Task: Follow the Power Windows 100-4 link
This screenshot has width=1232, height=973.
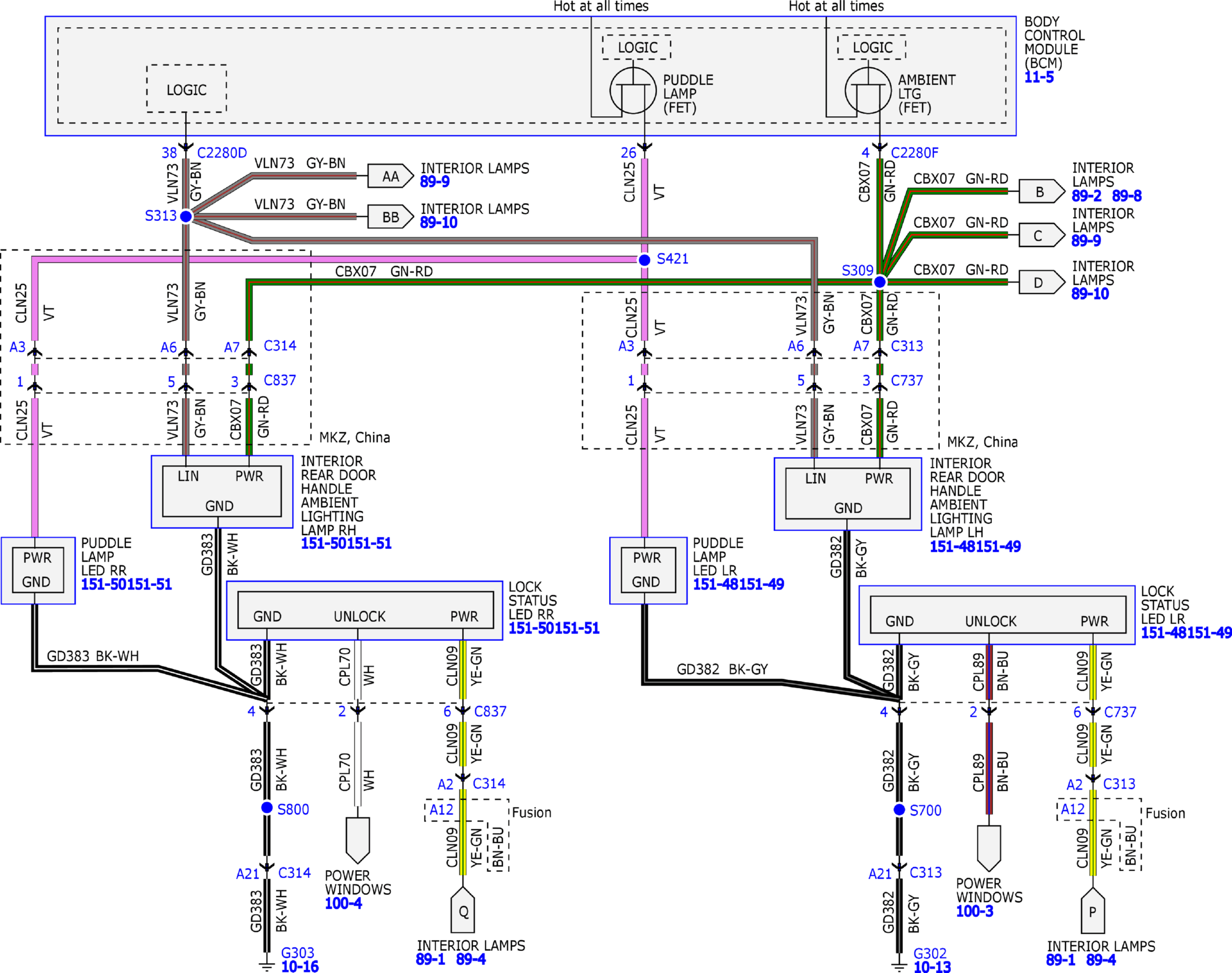Action: [x=343, y=904]
